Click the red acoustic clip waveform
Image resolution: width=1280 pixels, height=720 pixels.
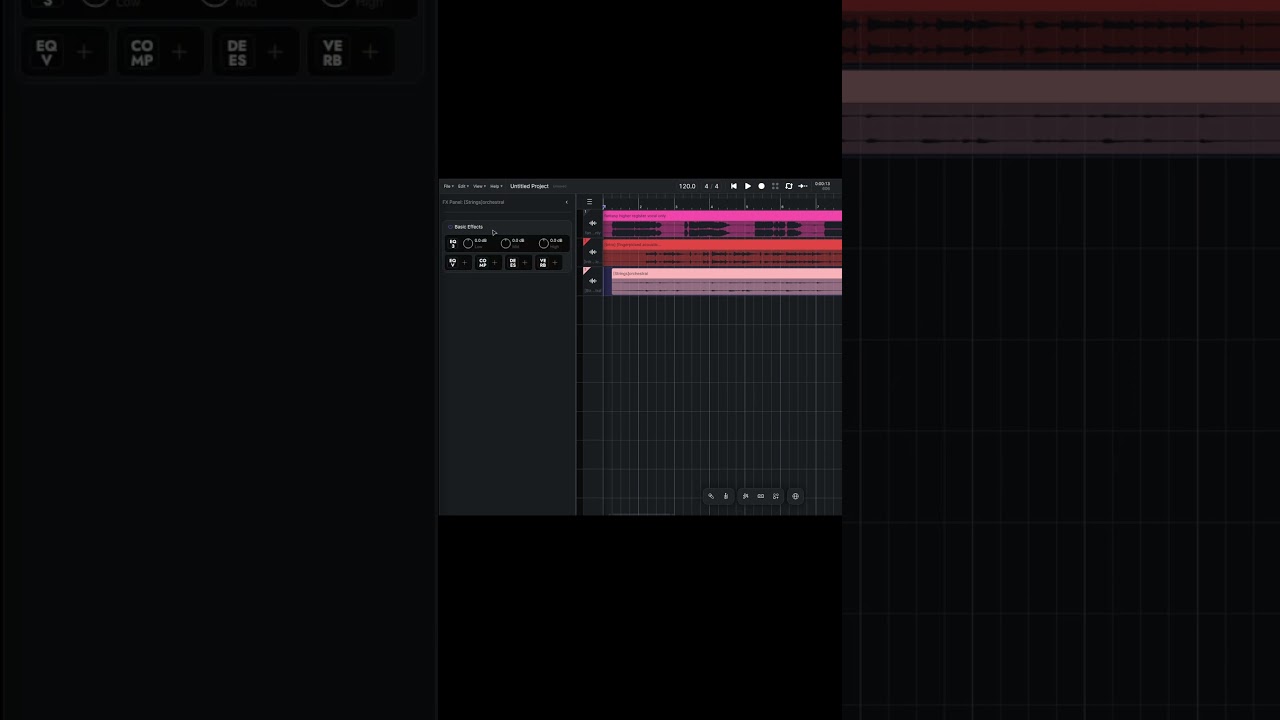[723, 258]
